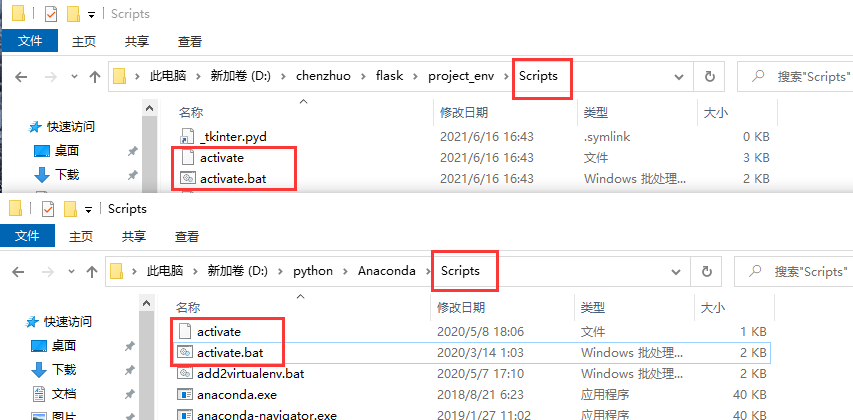This screenshot has height=420, width=853.
Task: Switch to 主页 tab in upper project_env window
Action: point(84,41)
